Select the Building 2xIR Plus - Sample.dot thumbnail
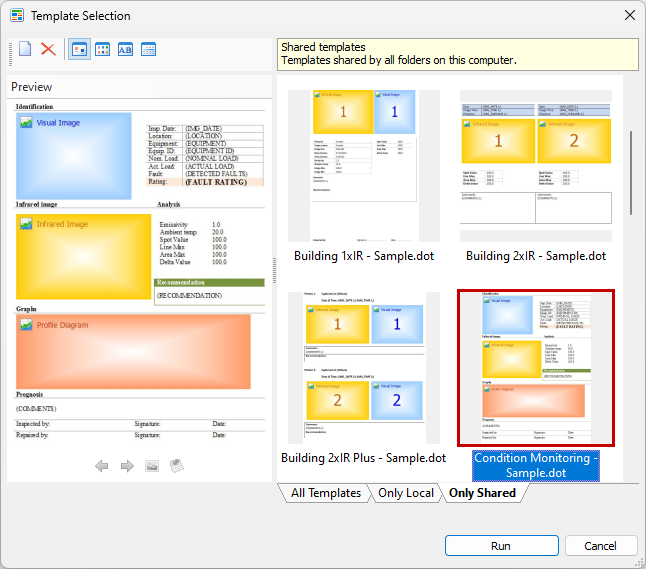Image resolution: width=646 pixels, height=569 pixels. (364, 368)
